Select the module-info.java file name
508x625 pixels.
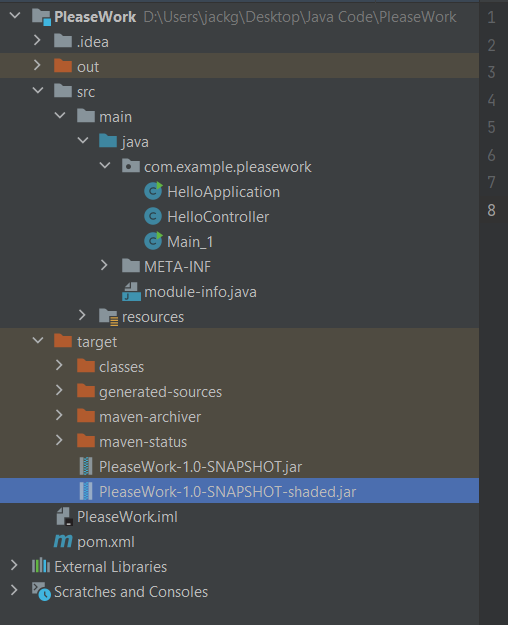click(201, 292)
